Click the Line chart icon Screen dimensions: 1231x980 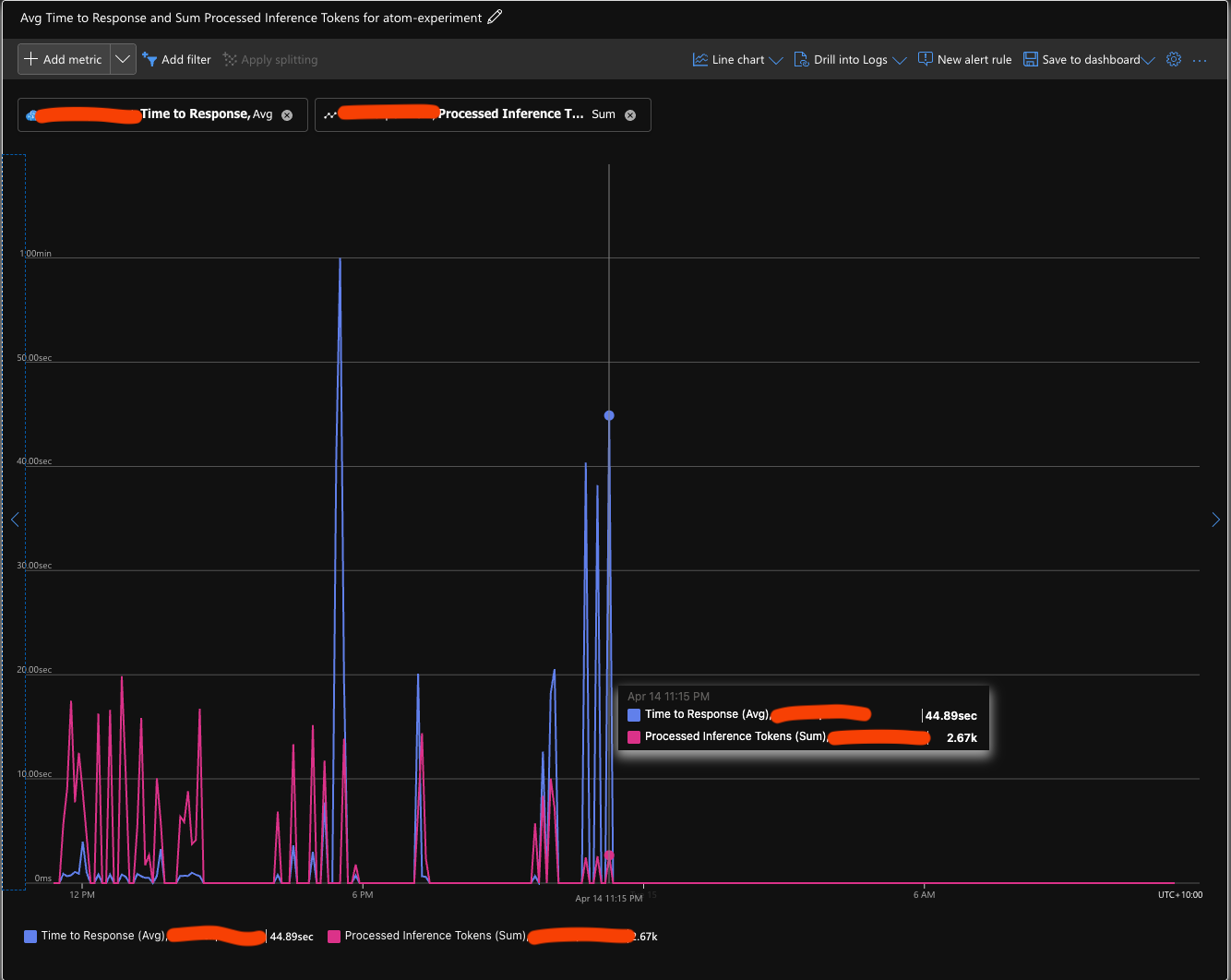(699, 58)
